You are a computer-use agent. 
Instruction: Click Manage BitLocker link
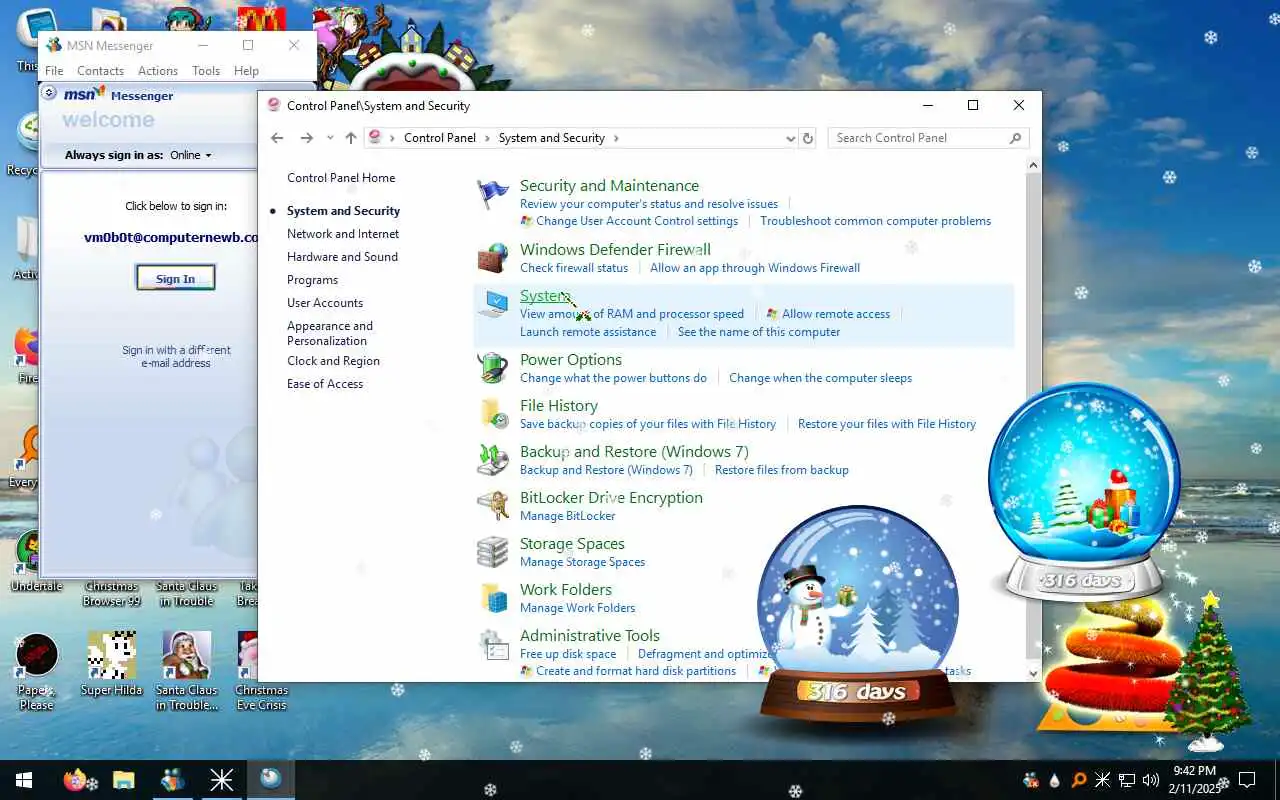tap(567, 516)
